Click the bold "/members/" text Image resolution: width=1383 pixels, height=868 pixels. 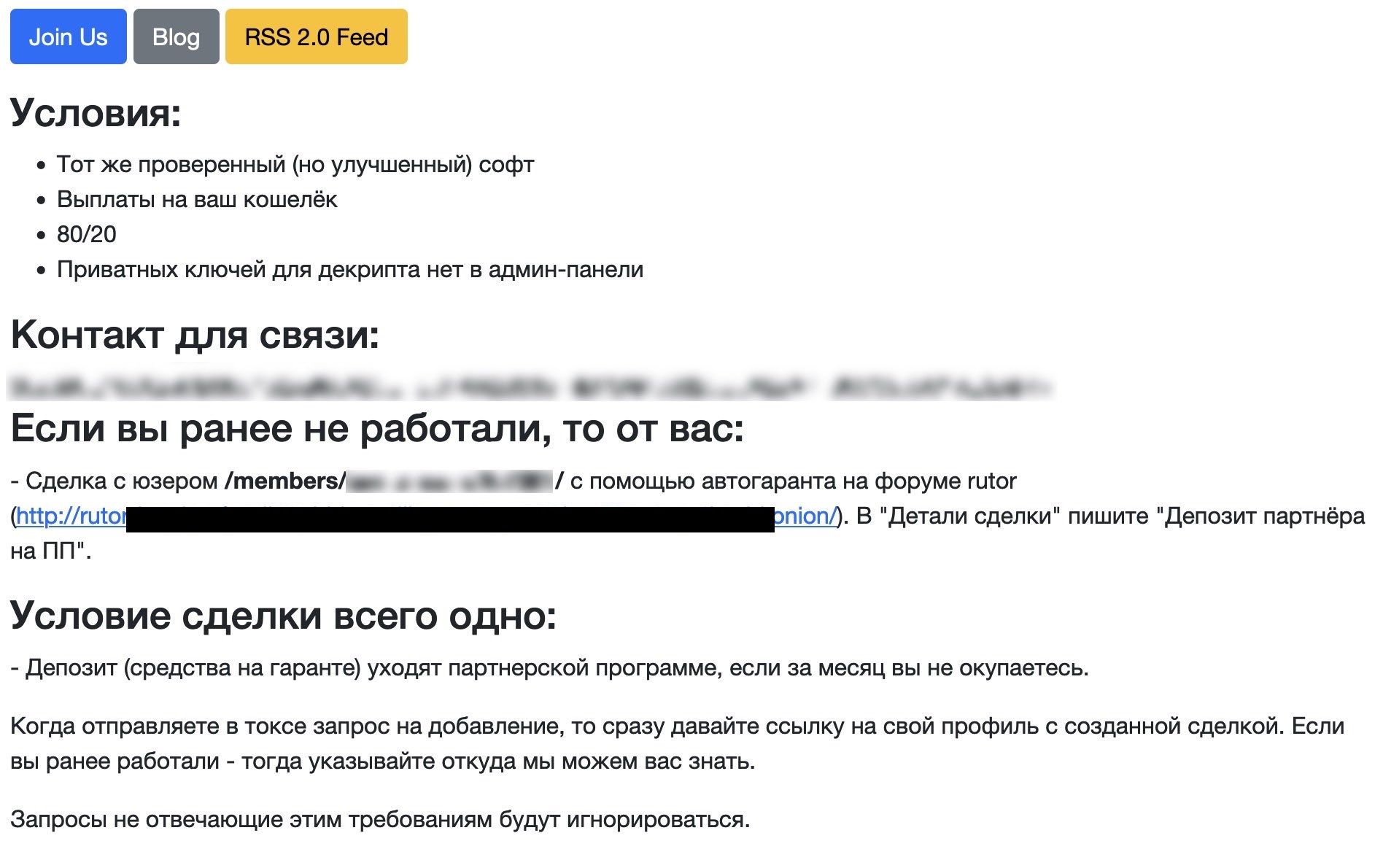click(285, 481)
